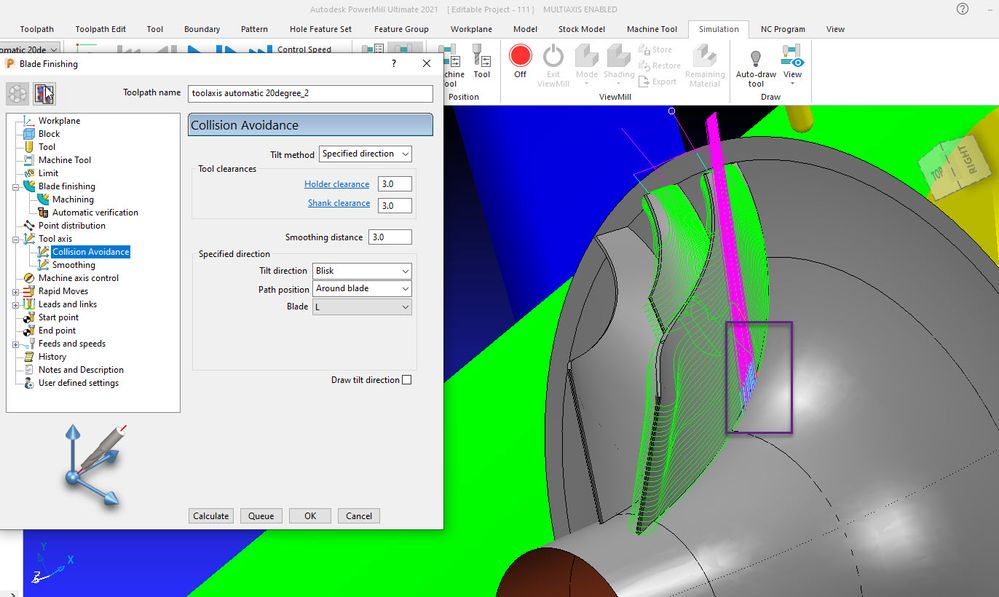
Task: Expand the Rapid Moves tree node
Action: (16, 292)
